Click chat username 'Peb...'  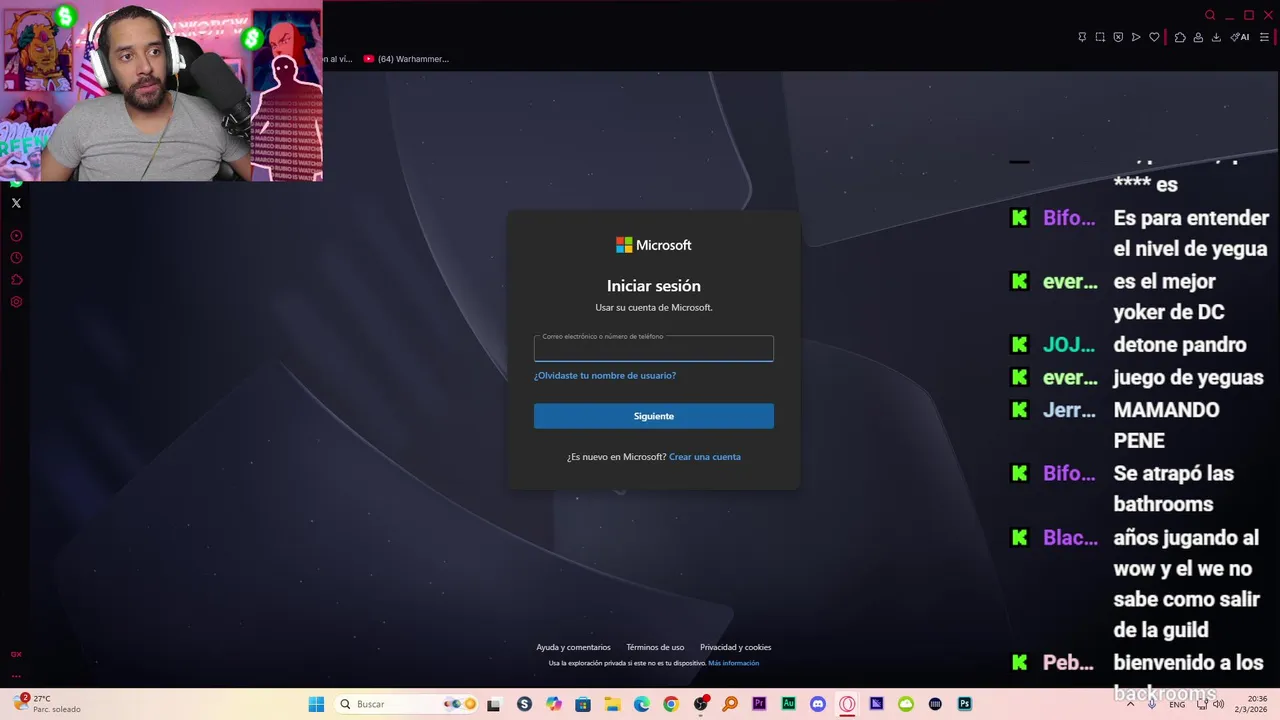click(x=1068, y=663)
